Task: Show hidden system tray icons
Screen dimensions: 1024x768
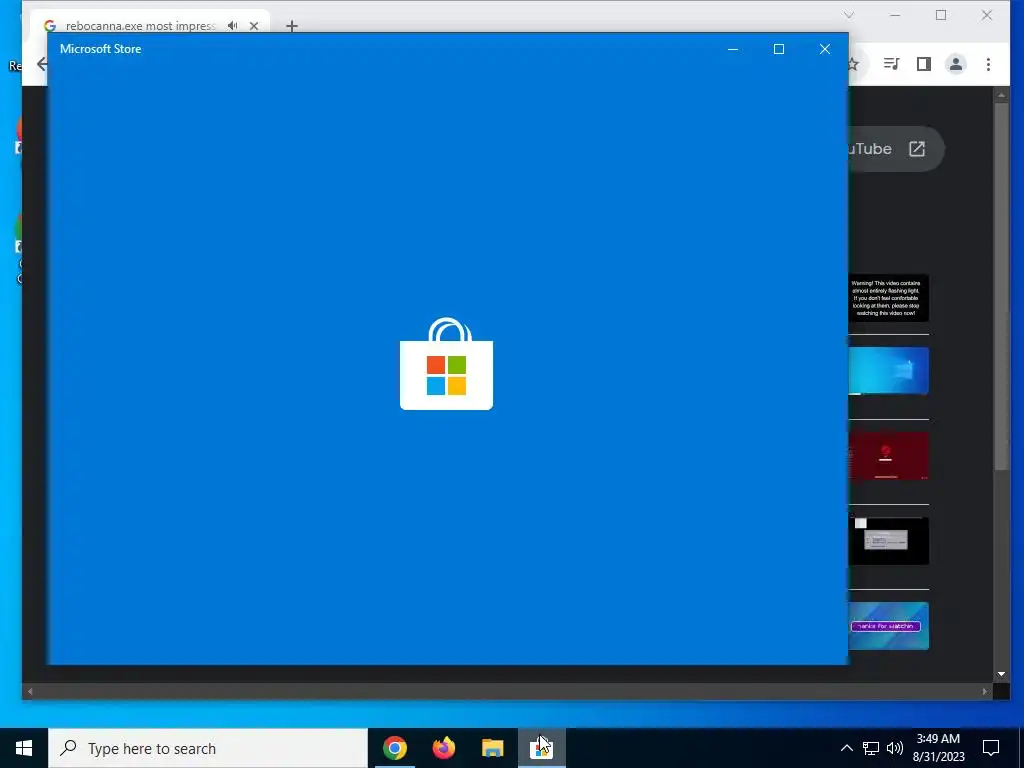Action: tap(846, 748)
